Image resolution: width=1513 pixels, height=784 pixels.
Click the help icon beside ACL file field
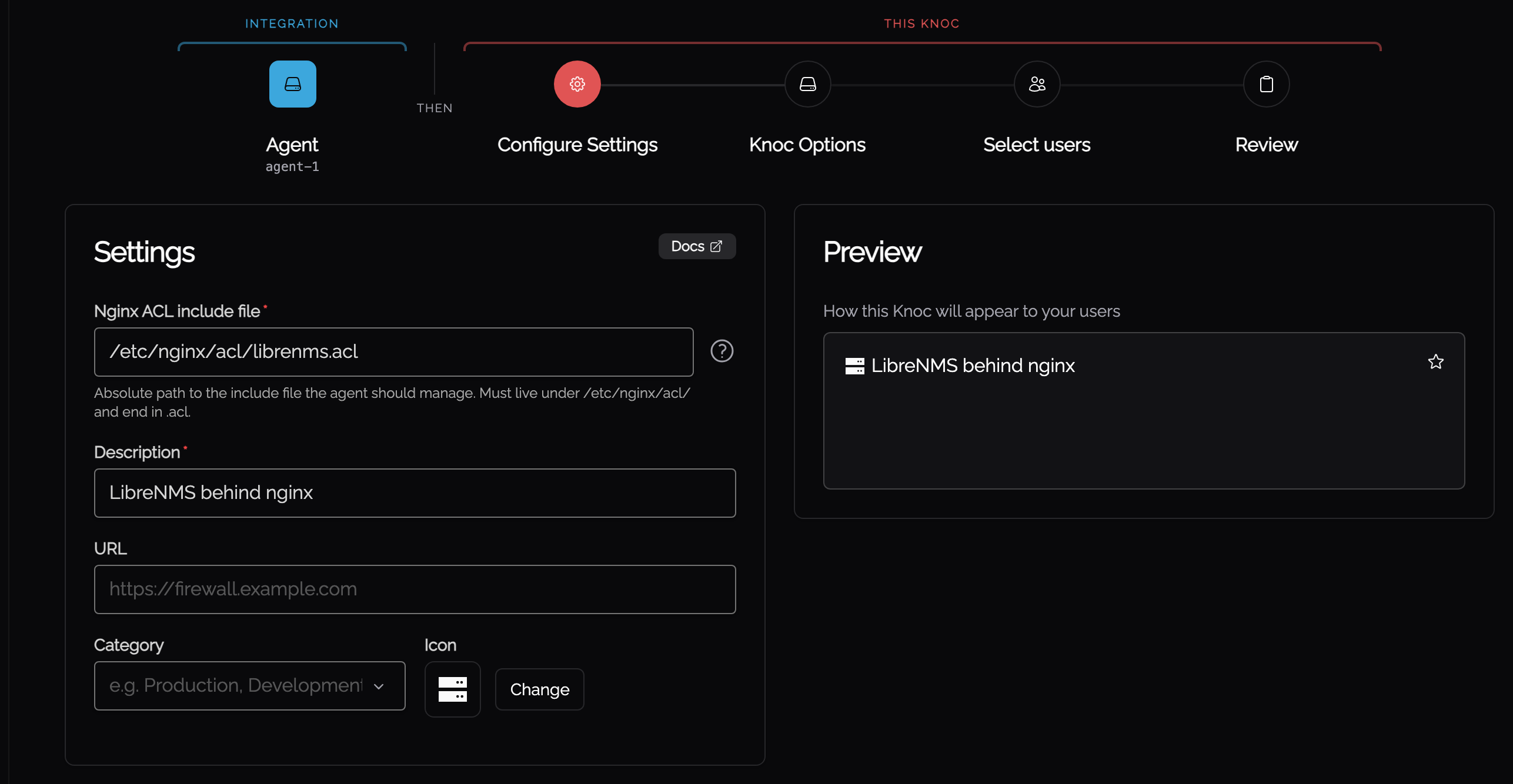point(722,351)
